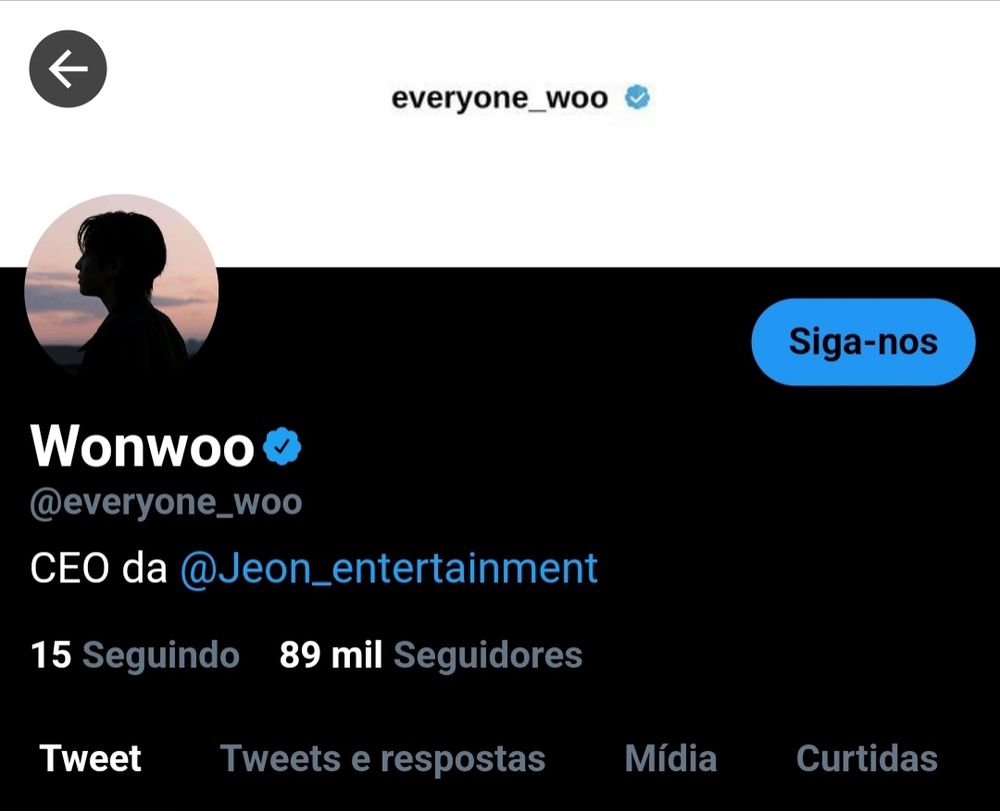This screenshot has height=811, width=1000.
Task: Click the @everyone_woo handle text
Action: 166,502
